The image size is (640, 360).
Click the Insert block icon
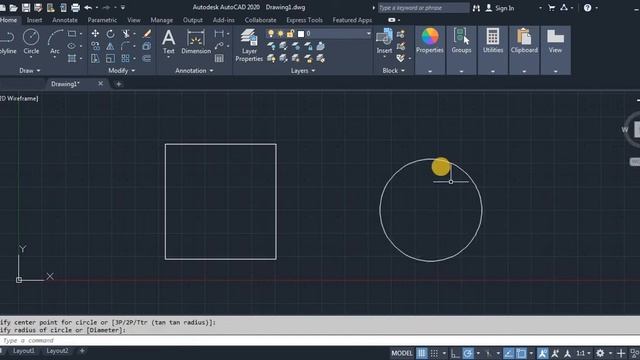tap(384, 41)
